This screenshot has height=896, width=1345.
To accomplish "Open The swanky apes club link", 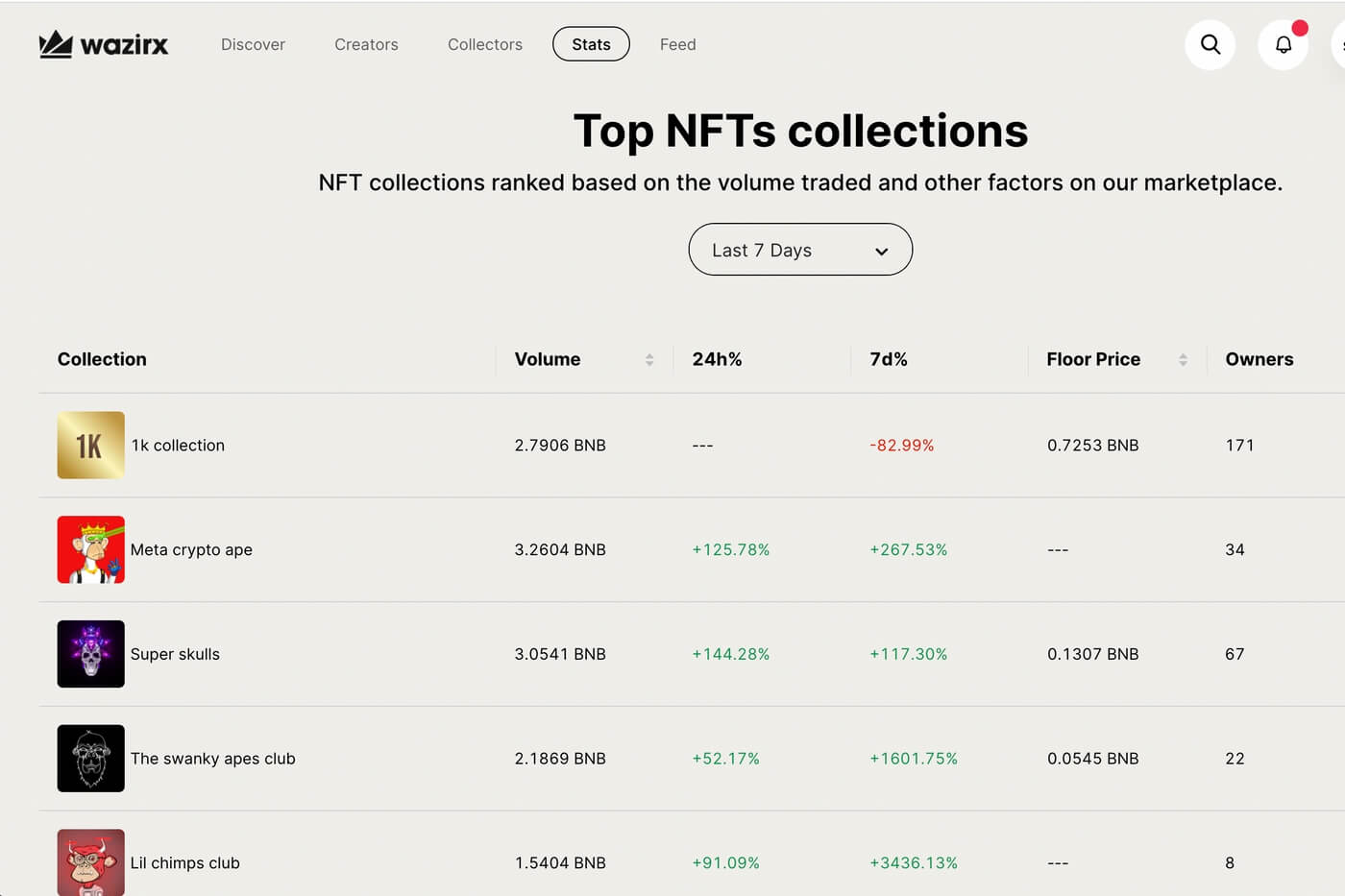I will coord(213,759).
